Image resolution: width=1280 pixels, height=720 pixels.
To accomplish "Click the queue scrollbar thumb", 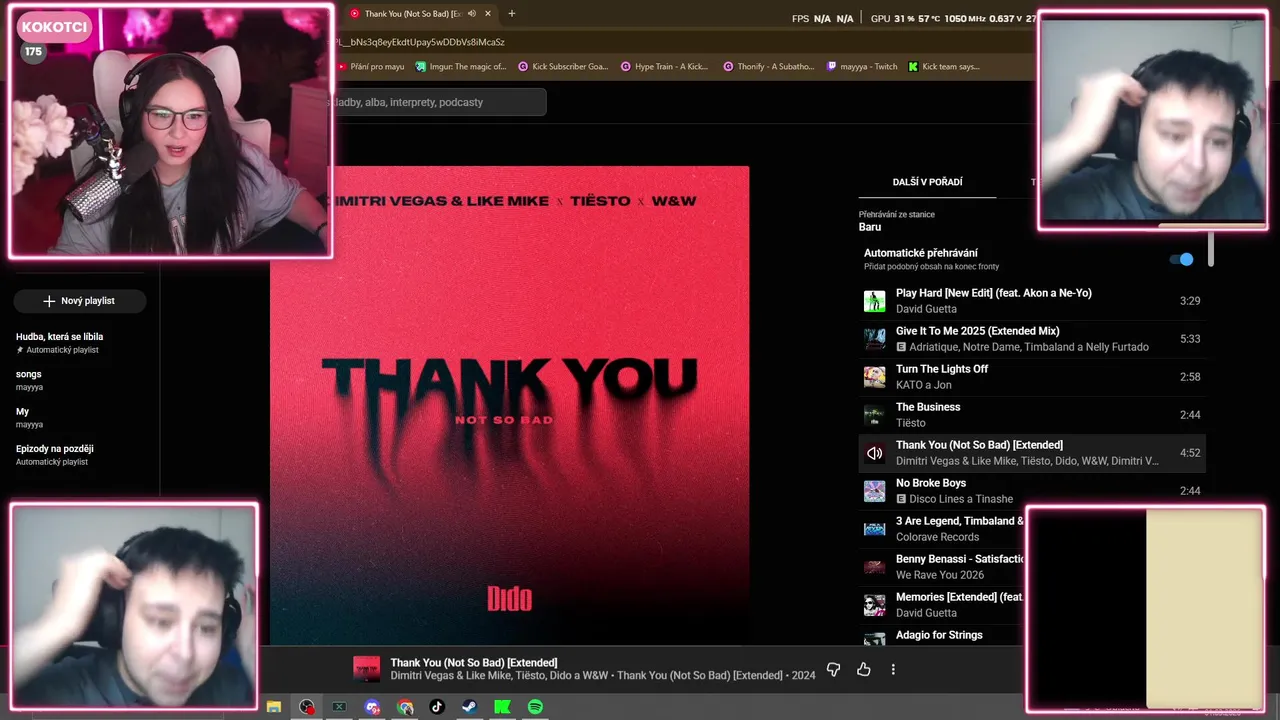I will pos(1210,248).
